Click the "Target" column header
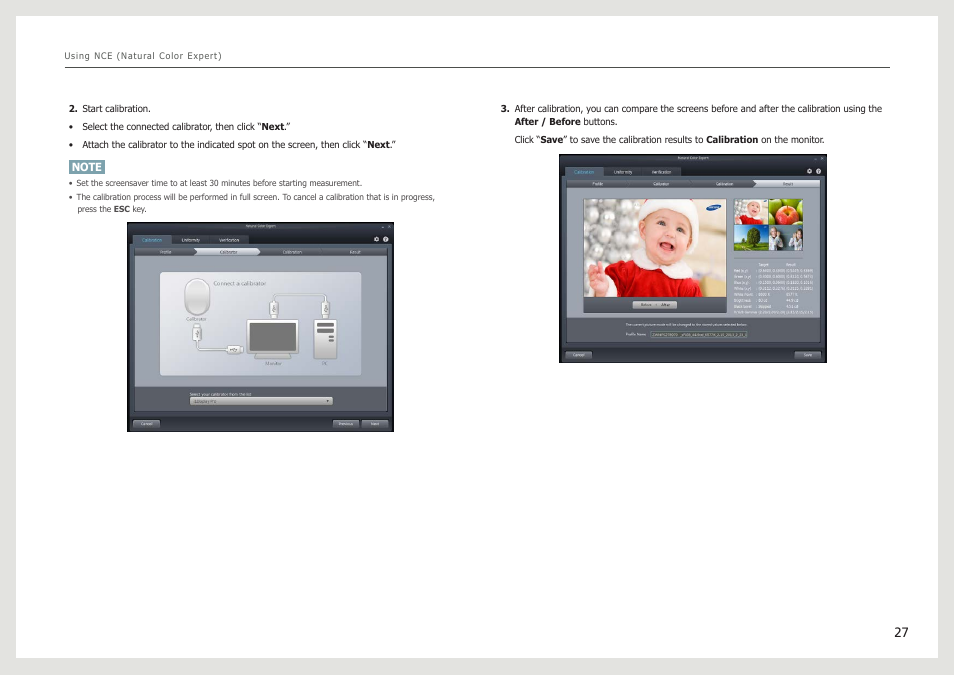 764,265
